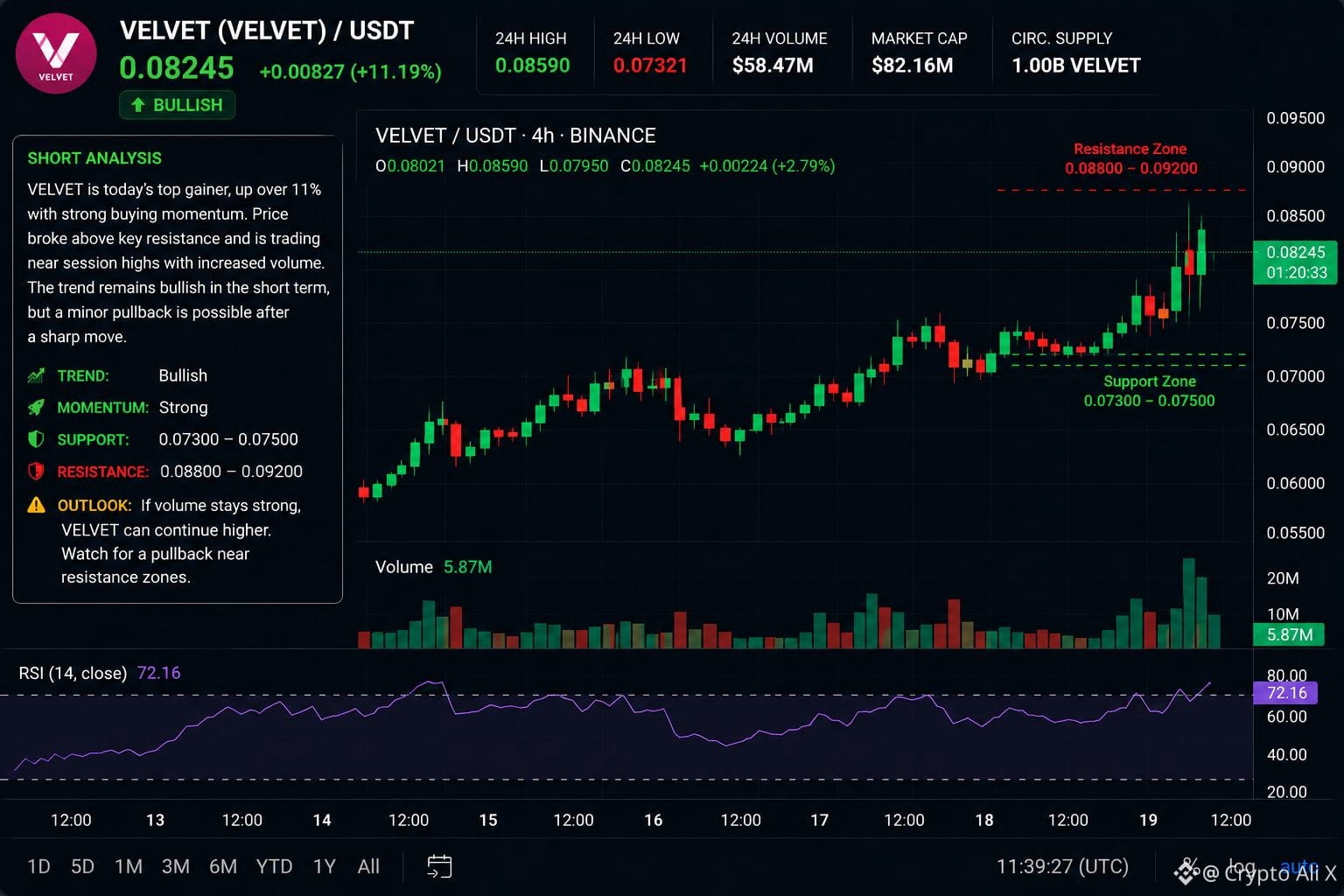Click the VELVET (VELVET) / USDT heading

tap(267, 31)
